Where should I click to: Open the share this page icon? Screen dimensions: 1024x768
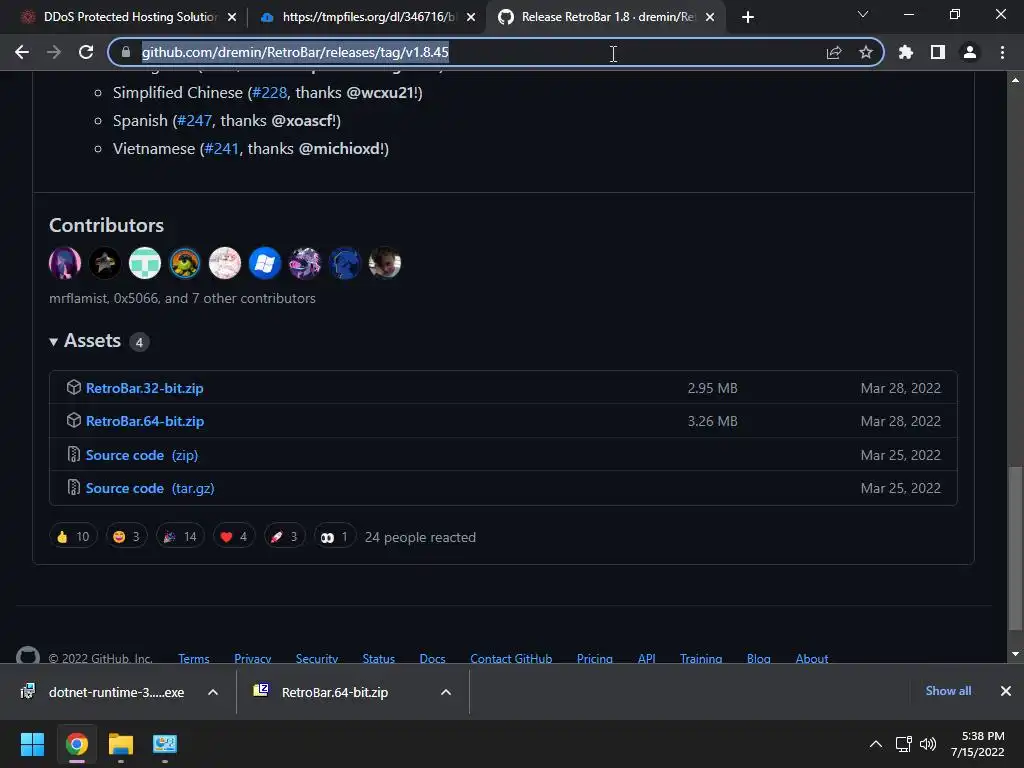834,52
